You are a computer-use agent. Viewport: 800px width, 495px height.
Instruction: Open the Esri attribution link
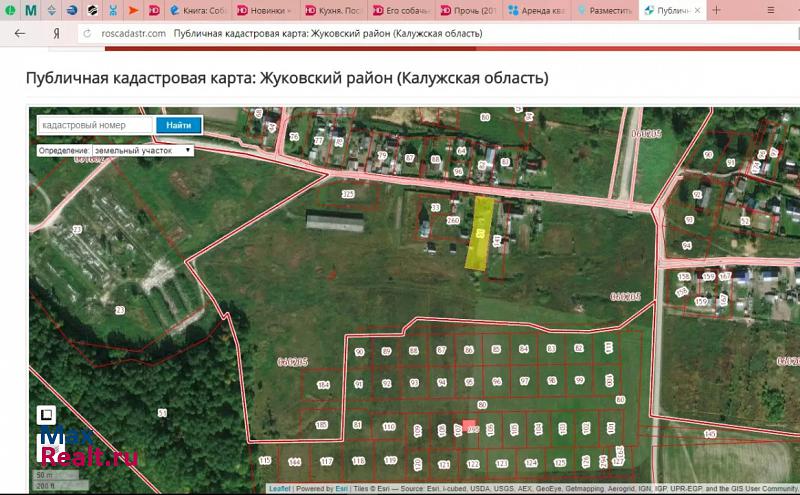(x=341, y=489)
